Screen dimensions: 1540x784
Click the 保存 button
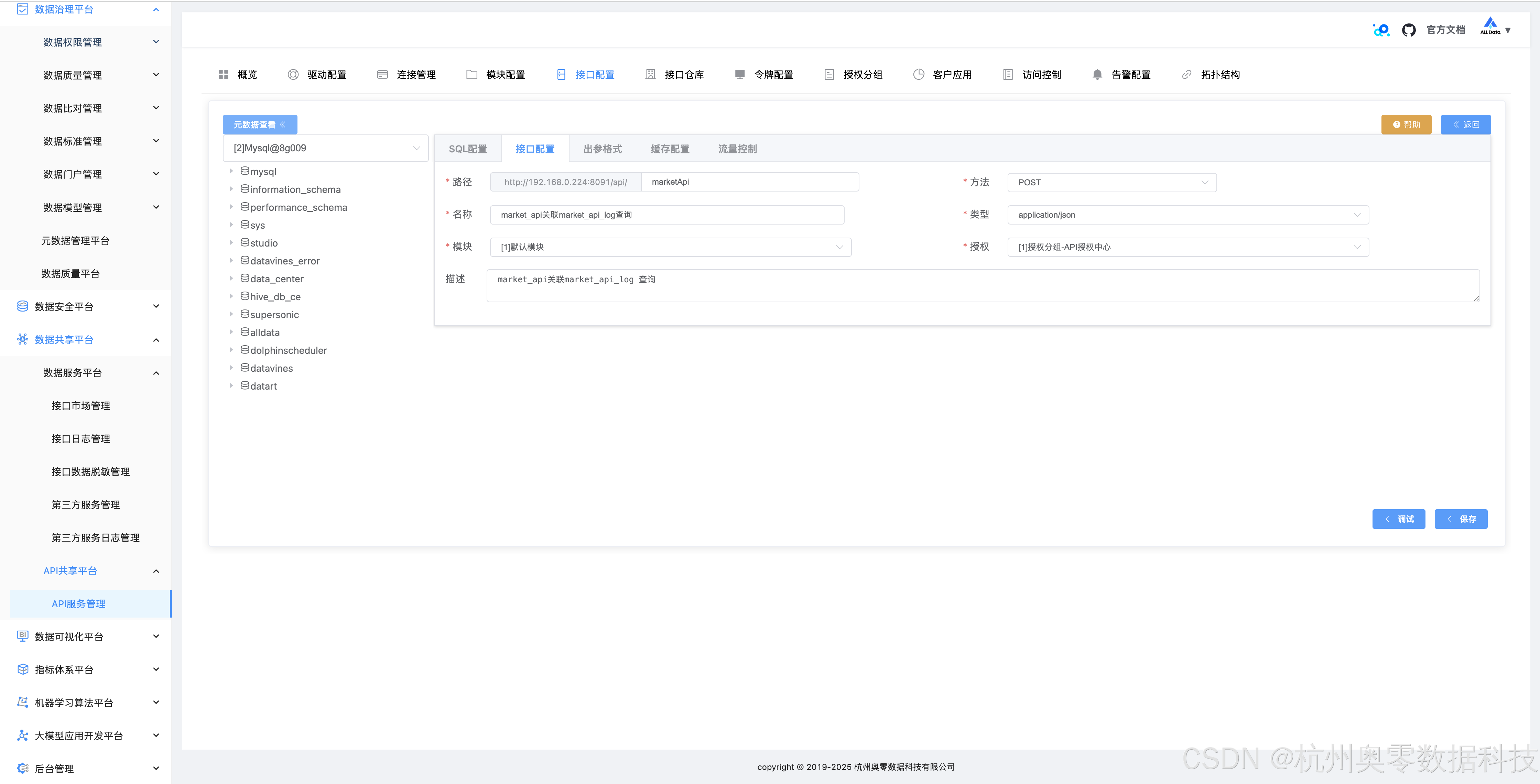click(1461, 519)
